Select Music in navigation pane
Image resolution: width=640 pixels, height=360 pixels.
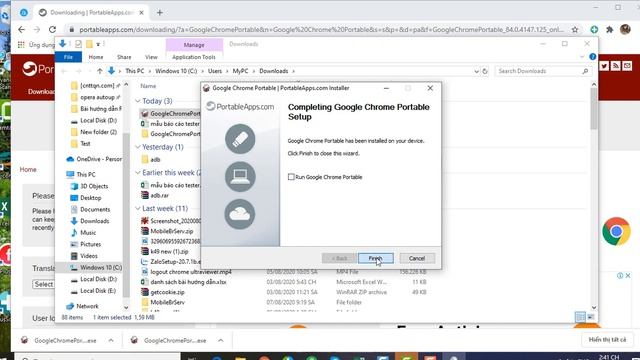(x=88, y=233)
